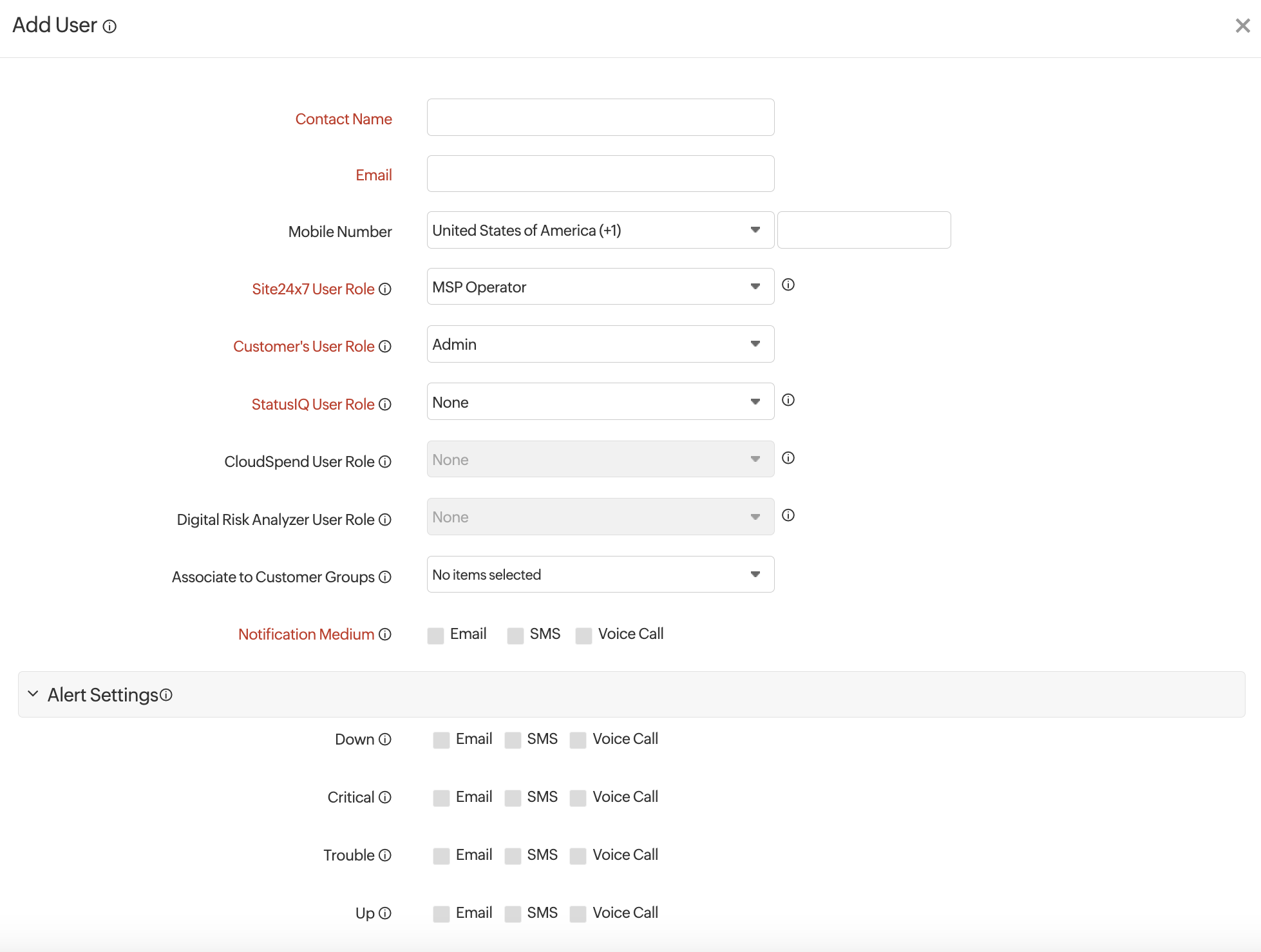Click info icon beside Notification Medium label
1261x952 pixels.
pos(385,634)
